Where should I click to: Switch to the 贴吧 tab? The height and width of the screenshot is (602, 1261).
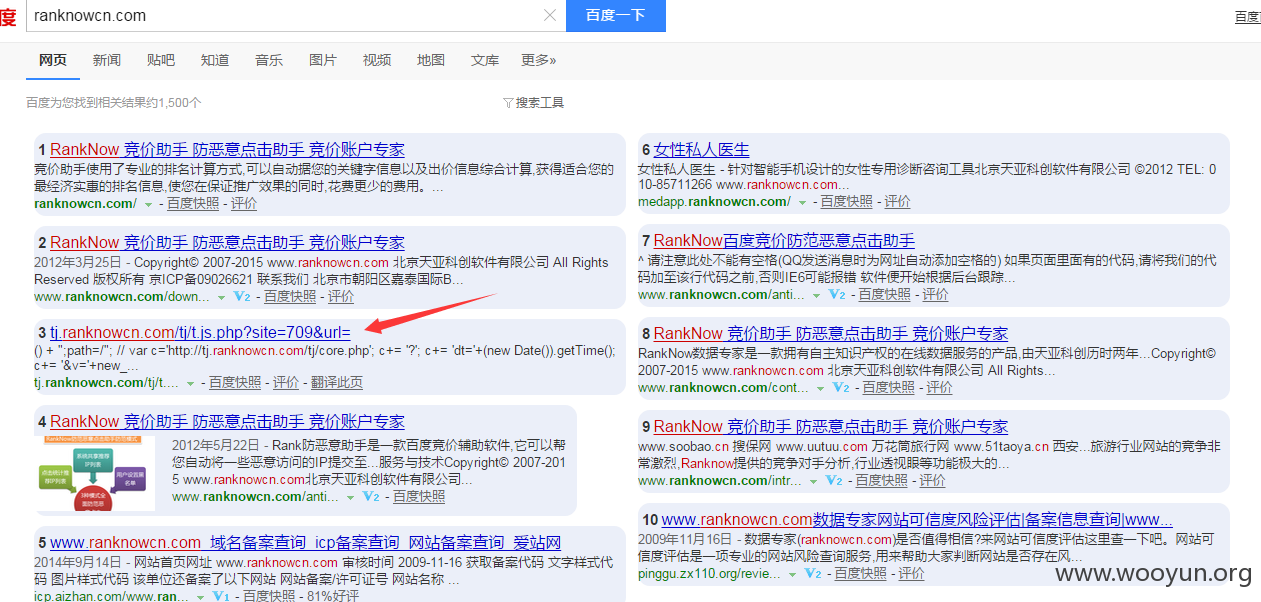[161, 60]
